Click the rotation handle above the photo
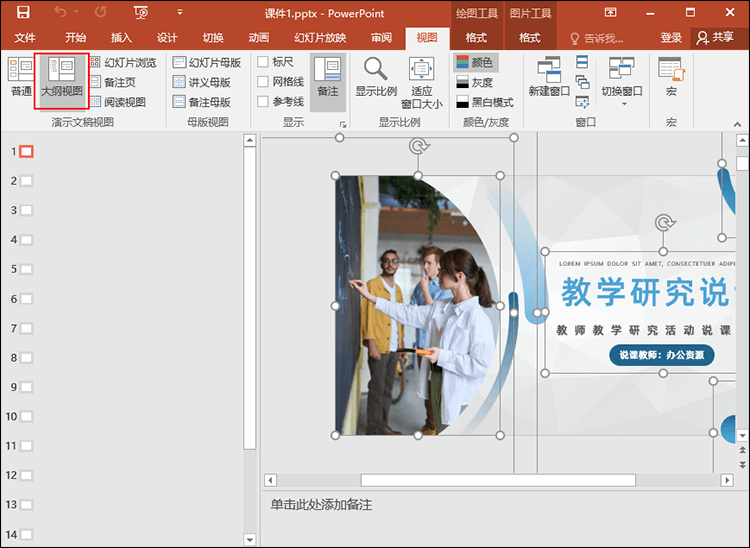The width and height of the screenshot is (750, 548). (x=419, y=146)
